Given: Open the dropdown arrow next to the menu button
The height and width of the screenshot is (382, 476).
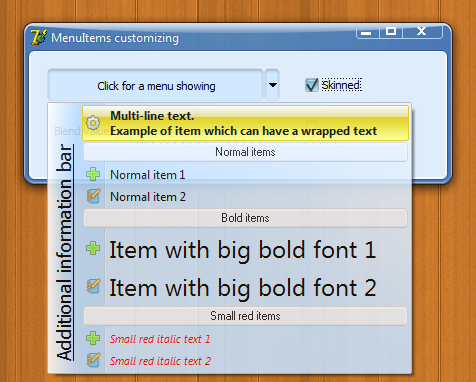Looking at the screenshot, I should coord(272,85).
